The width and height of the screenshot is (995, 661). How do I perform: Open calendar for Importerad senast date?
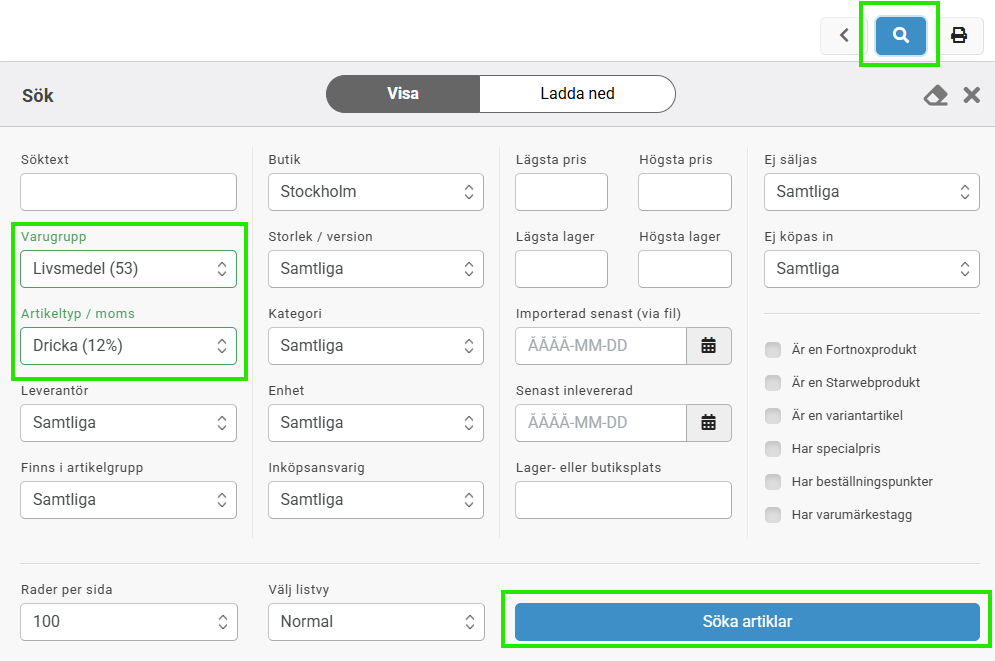coord(708,346)
